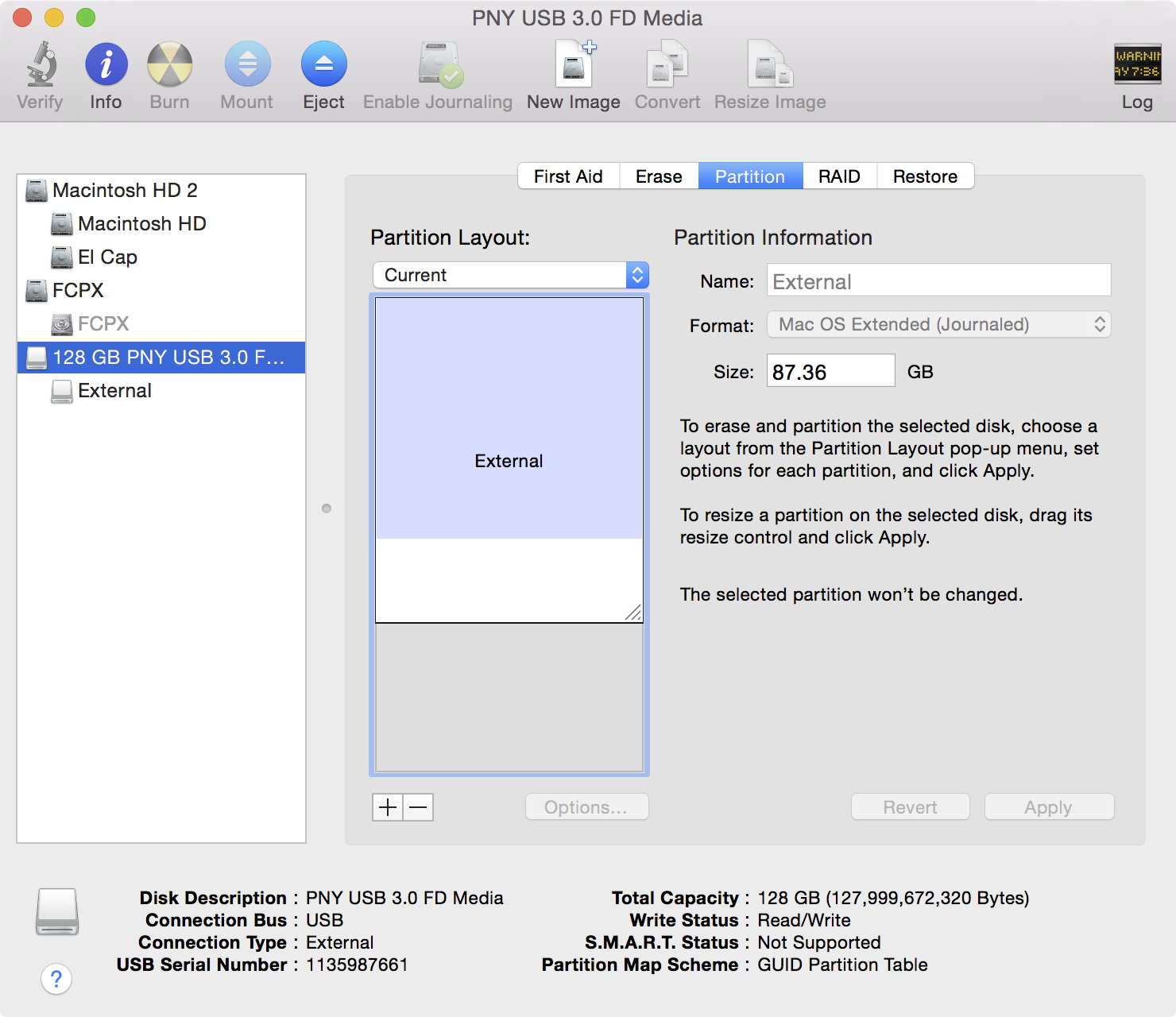Image resolution: width=1176 pixels, height=1017 pixels.
Task: Open the Erase tab
Action: (x=658, y=176)
